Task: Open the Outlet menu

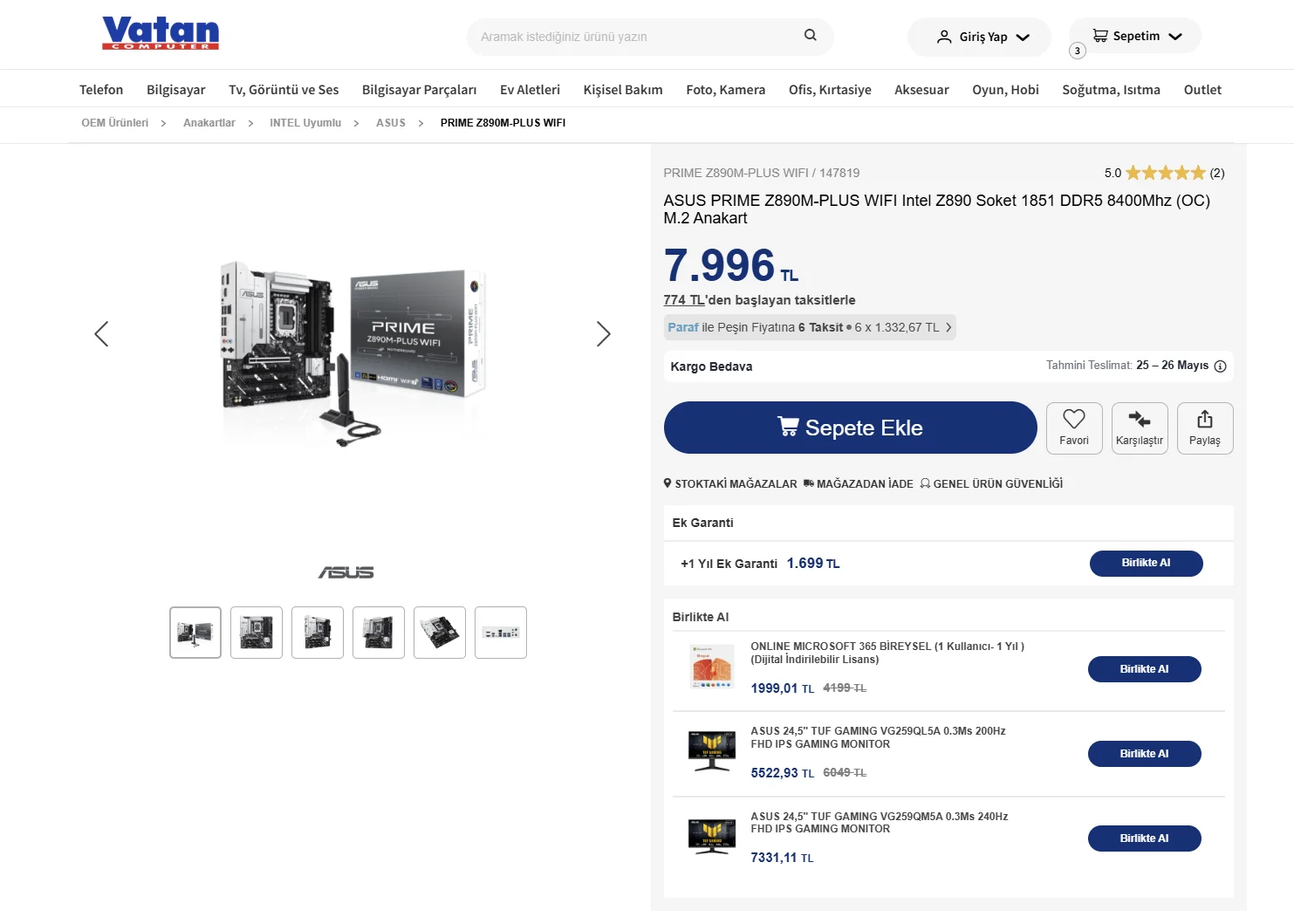Action: tap(1202, 90)
